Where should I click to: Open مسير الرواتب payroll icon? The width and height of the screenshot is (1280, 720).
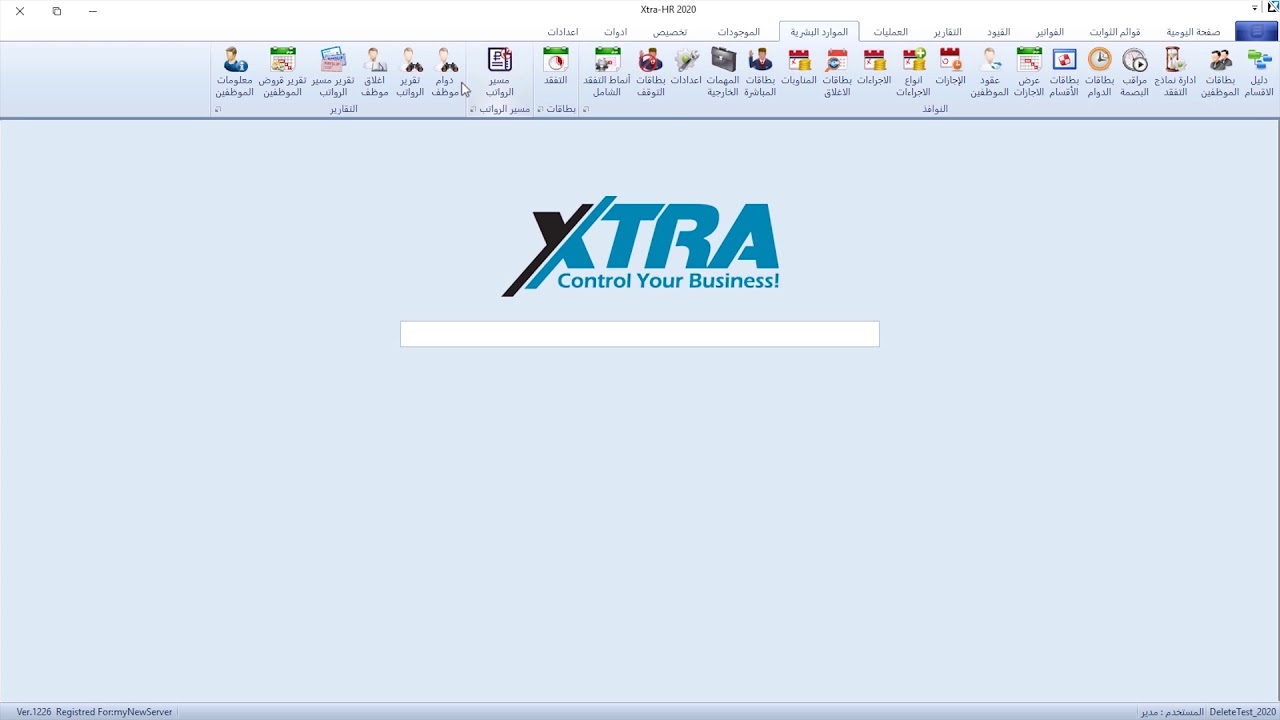[x=499, y=72]
